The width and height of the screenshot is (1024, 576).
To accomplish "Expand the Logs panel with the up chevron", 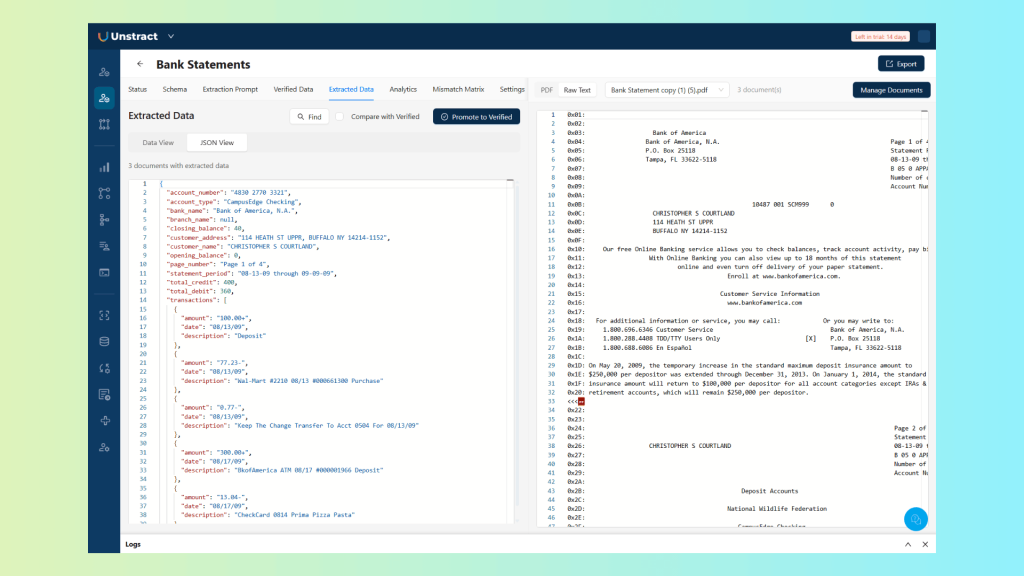I will click(x=908, y=544).
